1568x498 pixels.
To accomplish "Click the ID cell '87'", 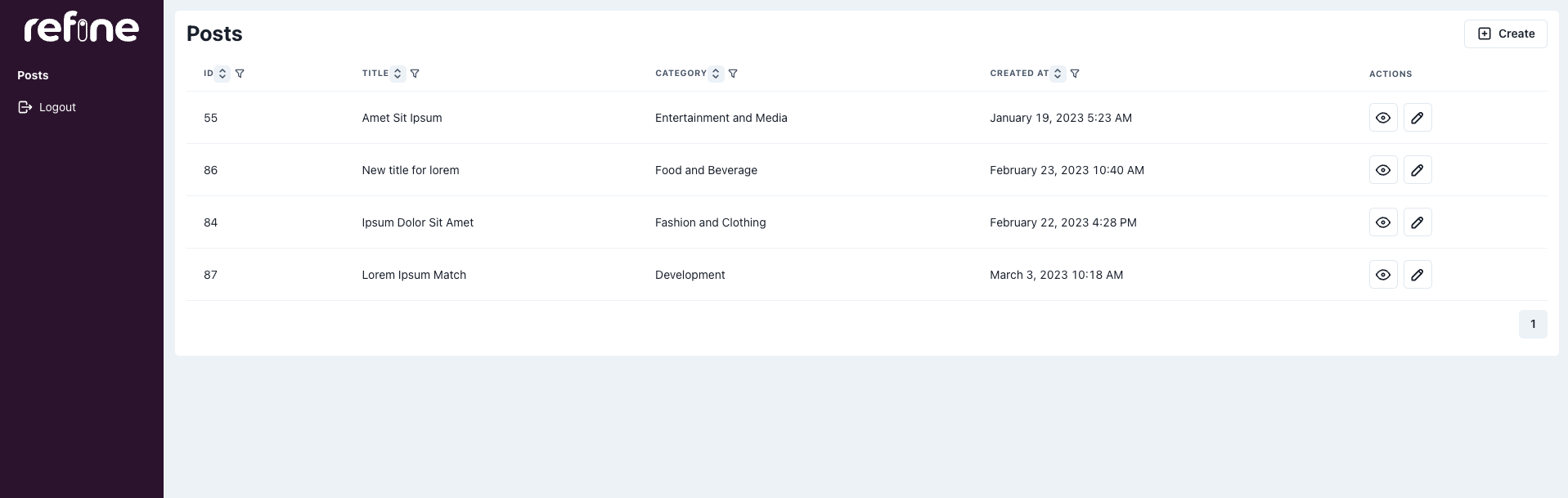I will pyautogui.click(x=210, y=275).
